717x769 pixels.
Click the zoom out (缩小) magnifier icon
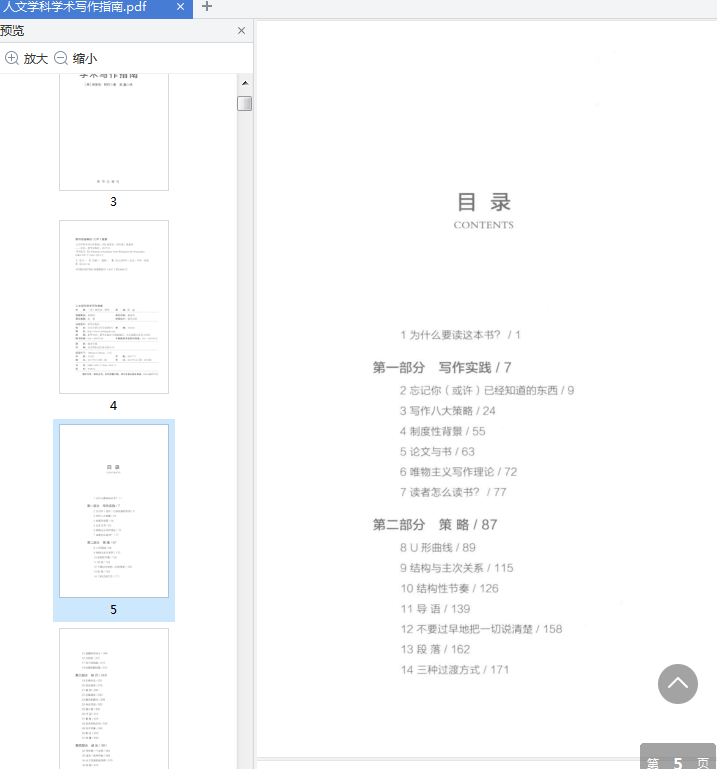click(x=61, y=58)
